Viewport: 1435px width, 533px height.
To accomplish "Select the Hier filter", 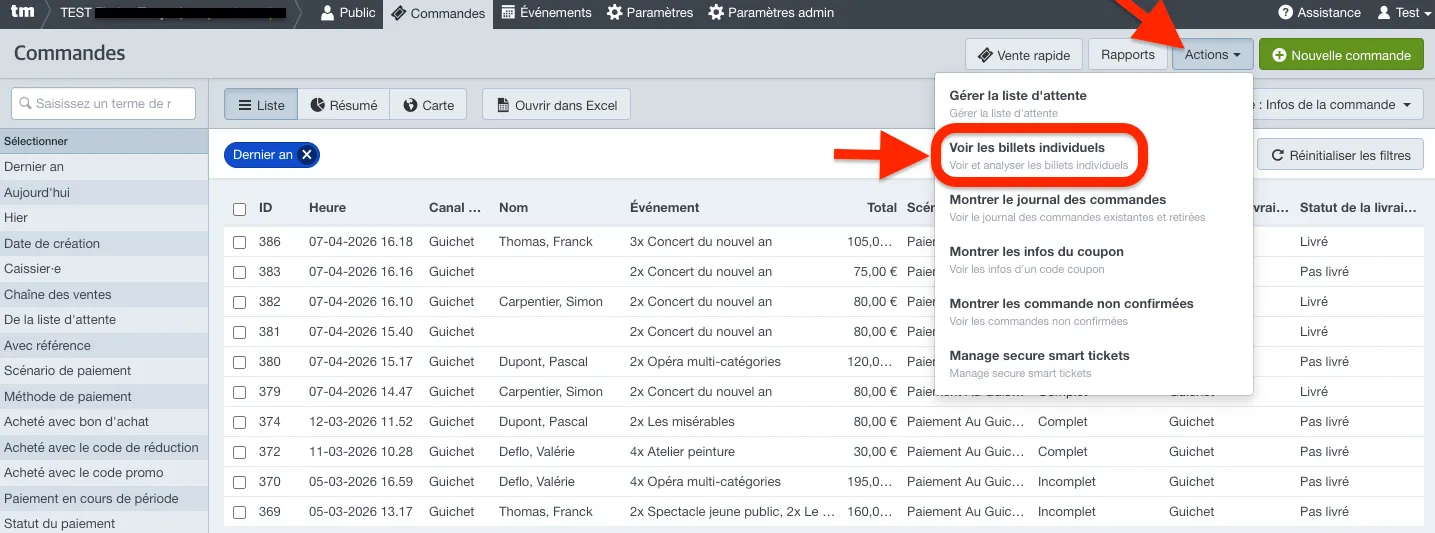I will [104, 218].
